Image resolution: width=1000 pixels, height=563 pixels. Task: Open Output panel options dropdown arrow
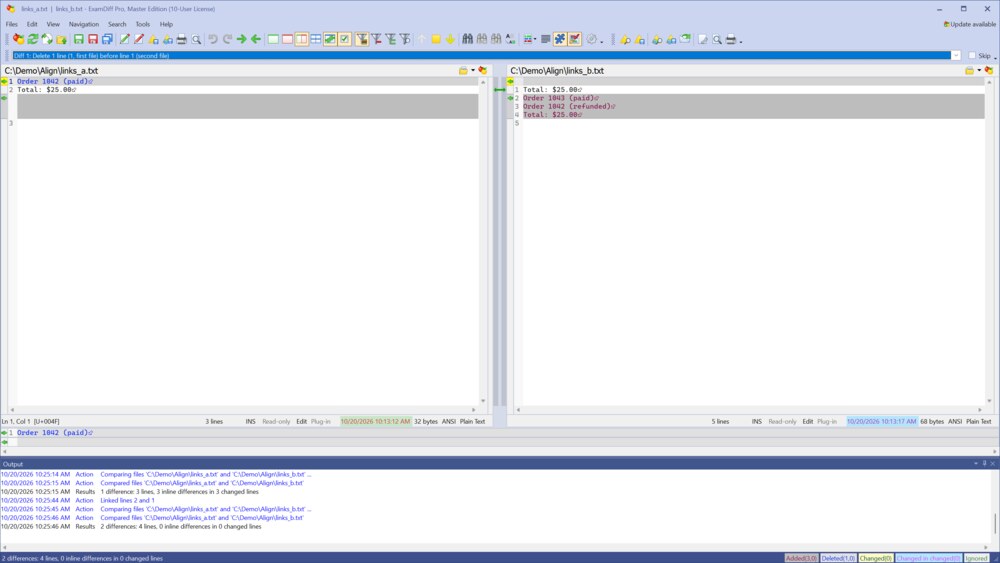(976, 464)
